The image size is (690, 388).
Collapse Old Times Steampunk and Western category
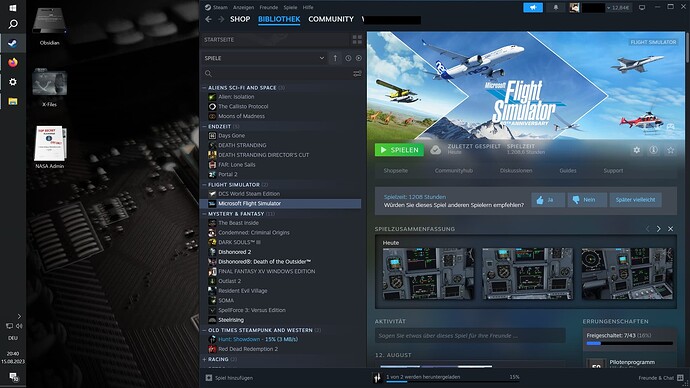point(205,330)
